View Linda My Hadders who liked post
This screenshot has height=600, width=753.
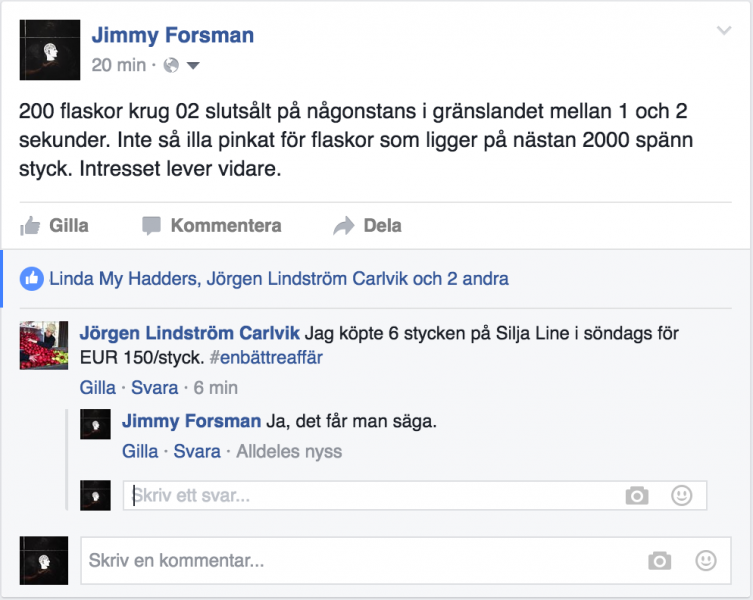coord(123,278)
